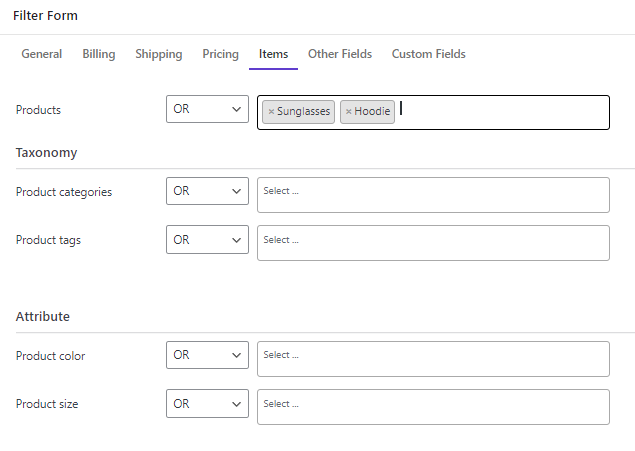The image size is (635, 451).
Task: Click the Taxonomy section heading
Action: (47, 153)
